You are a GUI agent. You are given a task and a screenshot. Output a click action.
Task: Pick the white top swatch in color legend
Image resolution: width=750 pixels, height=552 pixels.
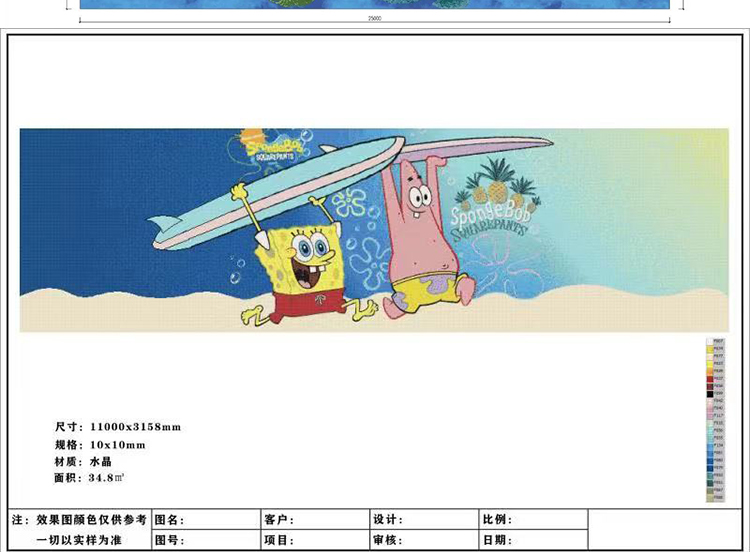710,342
